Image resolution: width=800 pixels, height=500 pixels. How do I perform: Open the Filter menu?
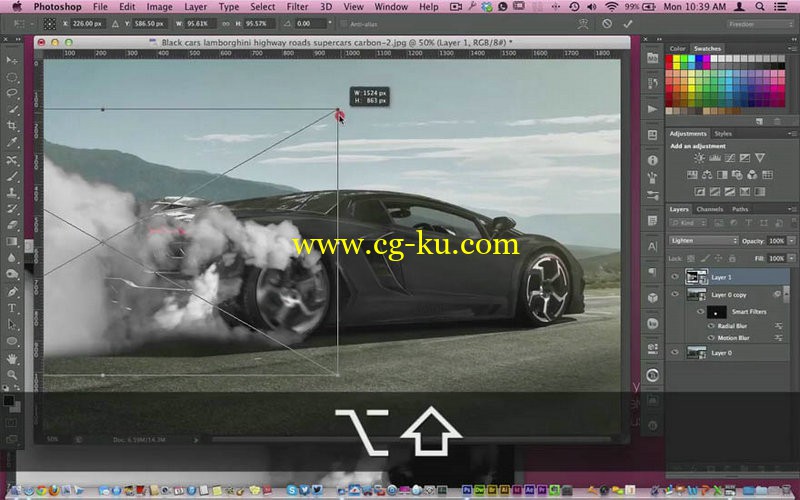pyautogui.click(x=297, y=7)
